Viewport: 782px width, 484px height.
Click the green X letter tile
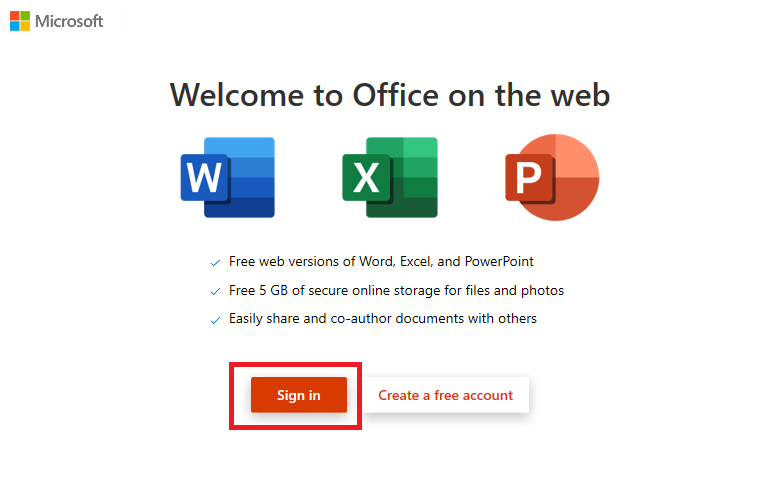(x=366, y=178)
